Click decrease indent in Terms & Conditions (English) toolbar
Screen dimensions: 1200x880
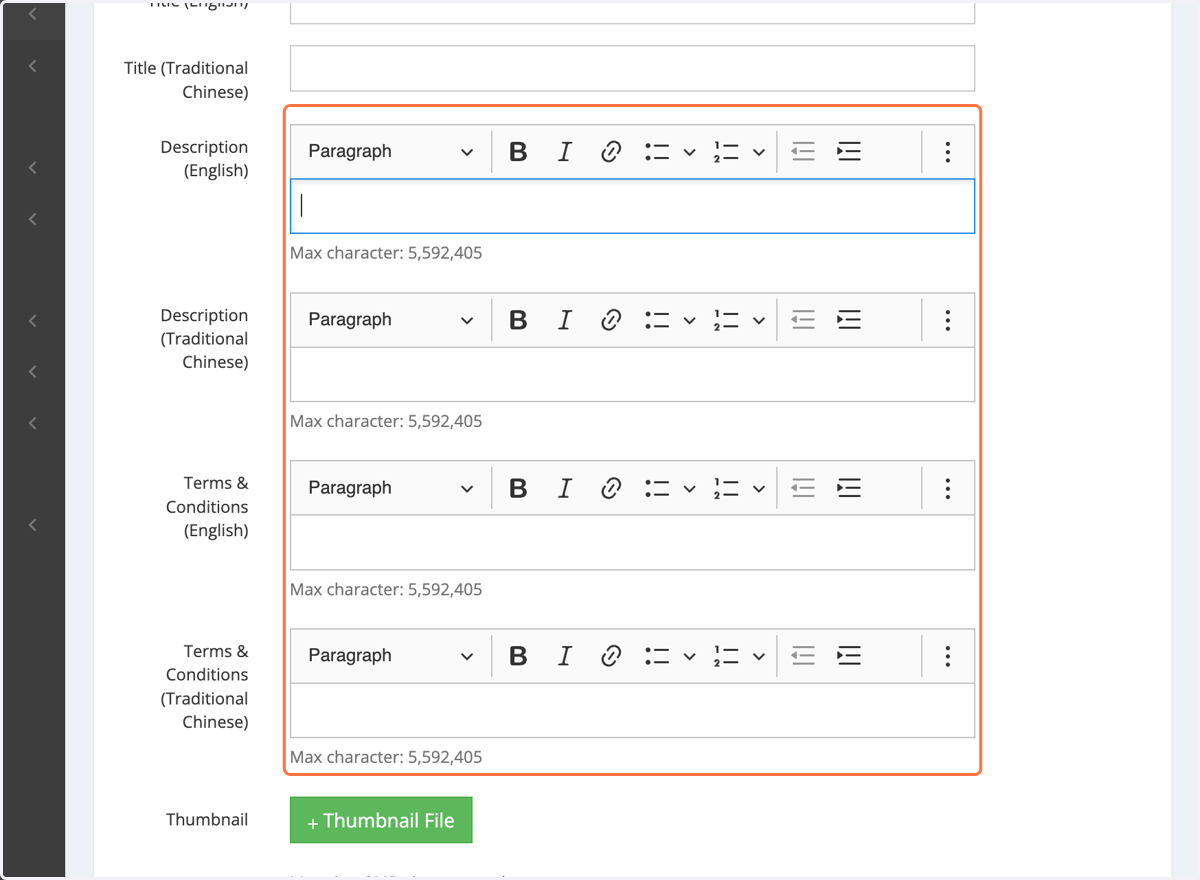point(803,488)
